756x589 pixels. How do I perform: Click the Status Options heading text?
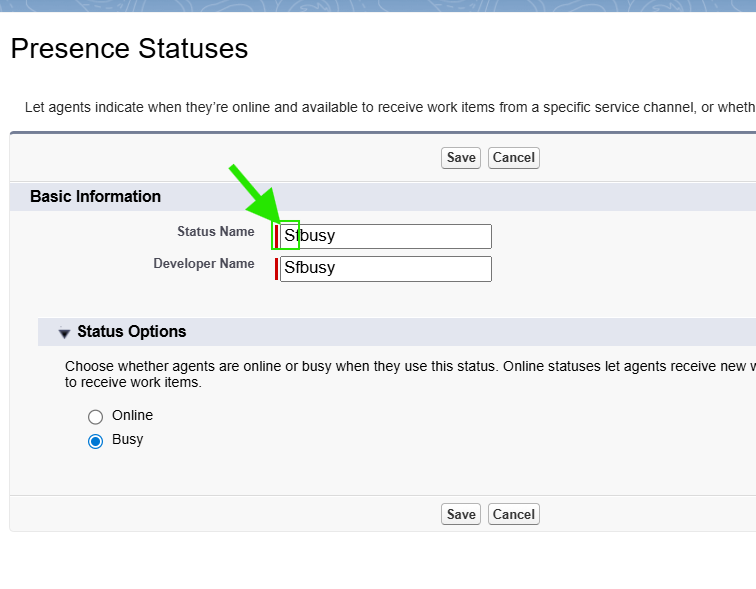click(132, 332)
